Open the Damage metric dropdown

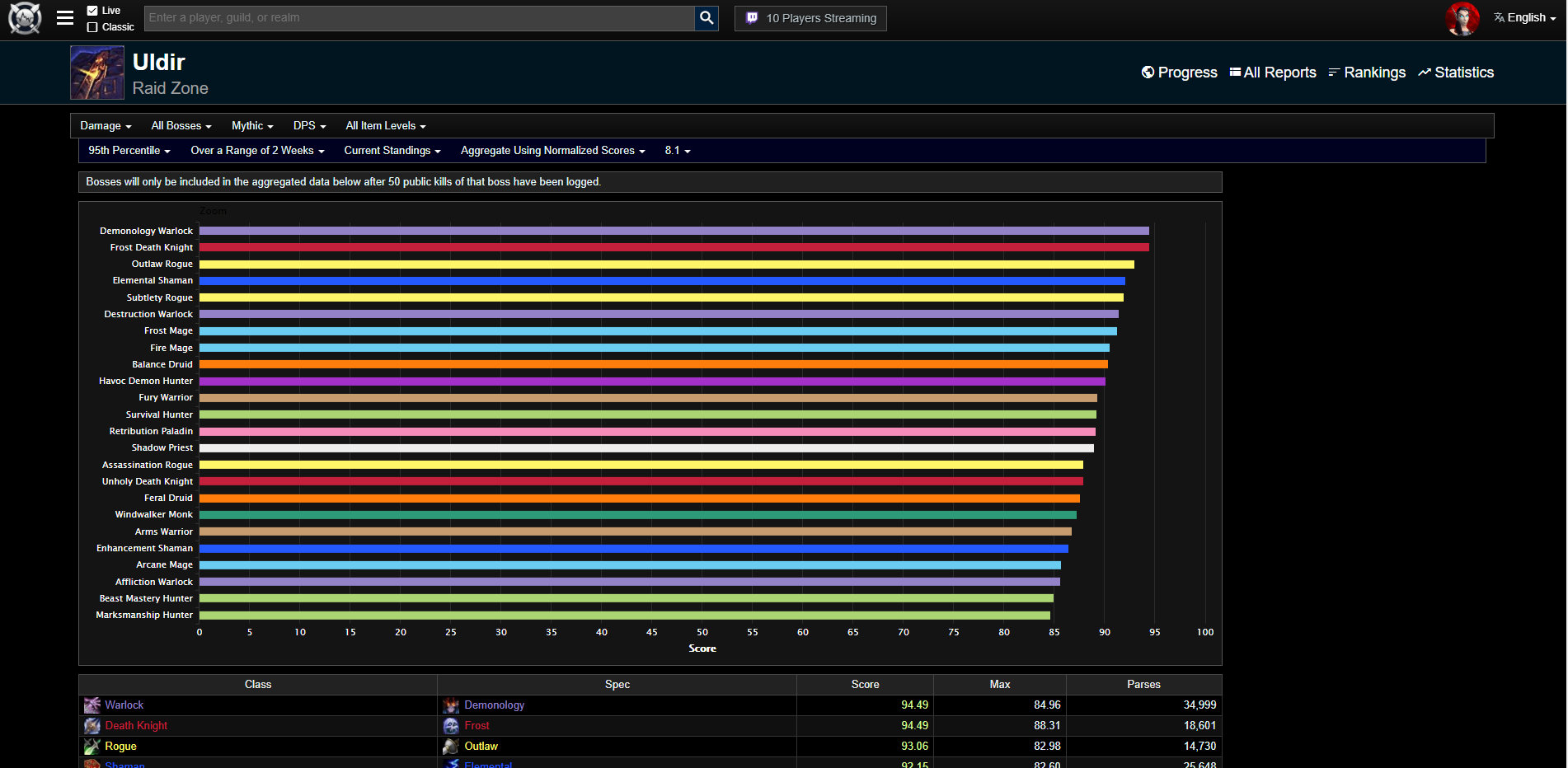click(x=106, y=126)
